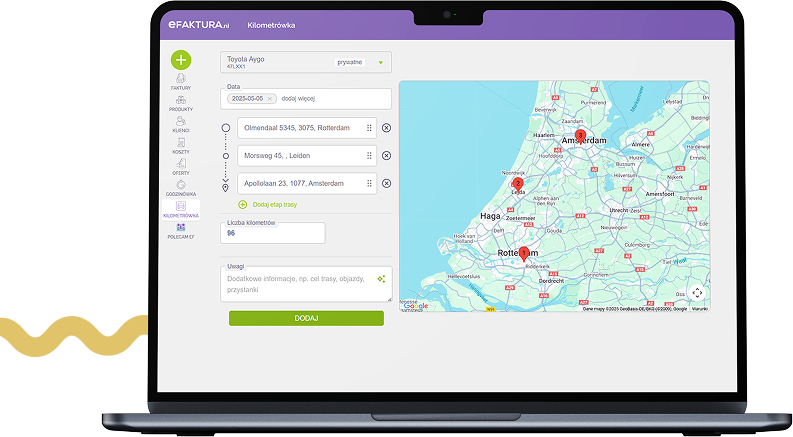The width and height of the screenshot is (793, 437).
Task: Go to Produkty in the sidebar
Action: click(180, 102)
